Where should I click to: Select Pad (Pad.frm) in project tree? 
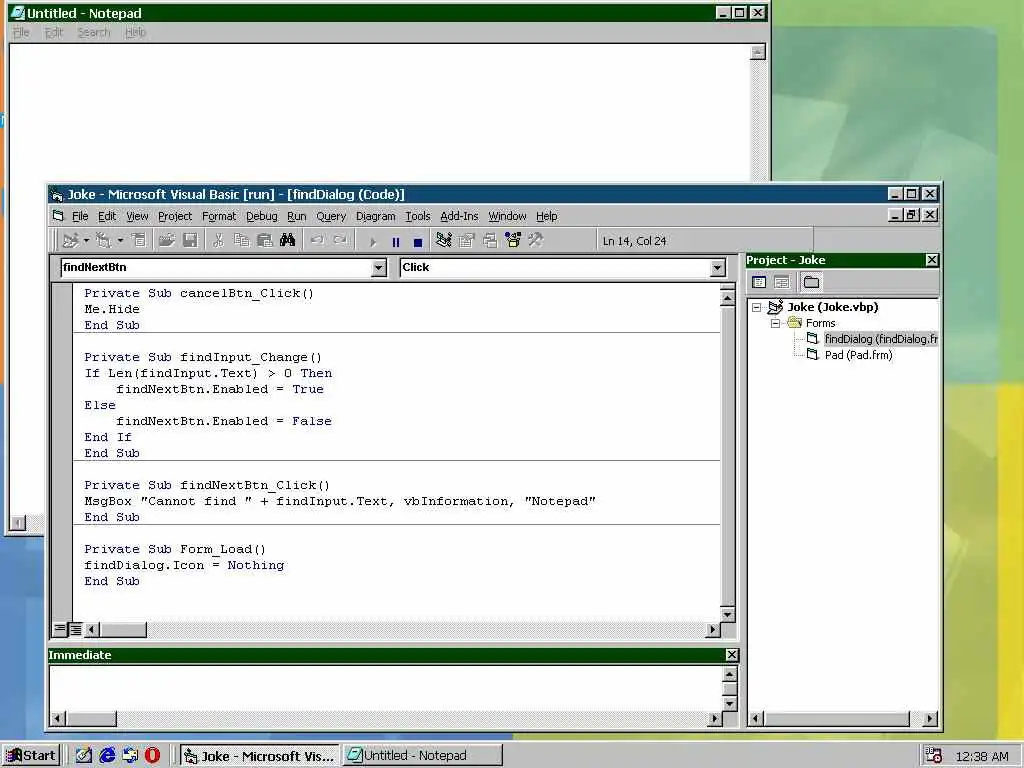click(x=858, y=355)
